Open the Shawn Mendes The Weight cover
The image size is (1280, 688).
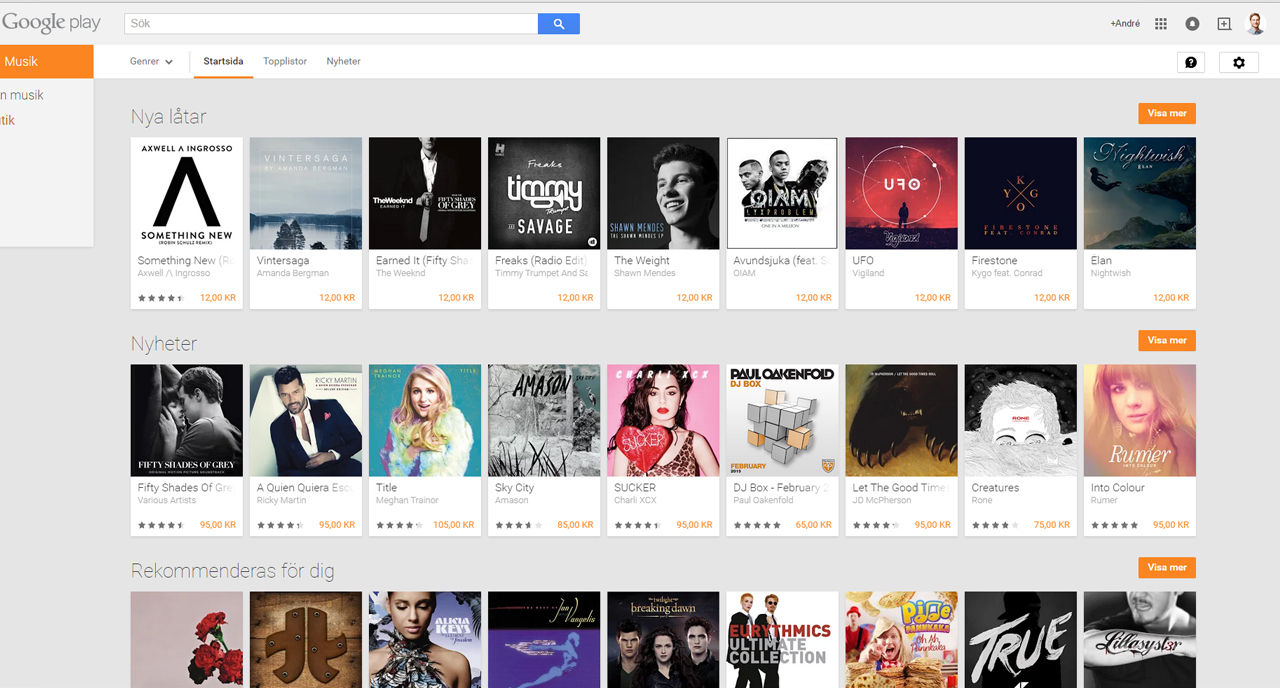663,193
